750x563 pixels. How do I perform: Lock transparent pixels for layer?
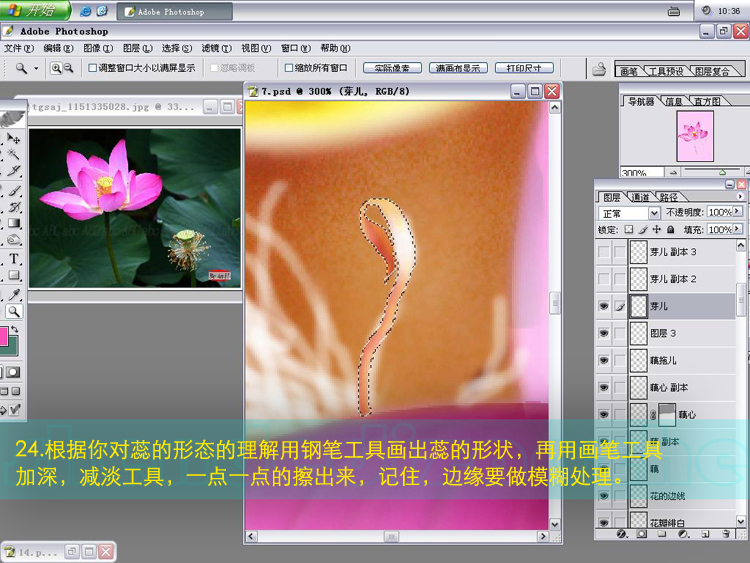tap(629, 230)
